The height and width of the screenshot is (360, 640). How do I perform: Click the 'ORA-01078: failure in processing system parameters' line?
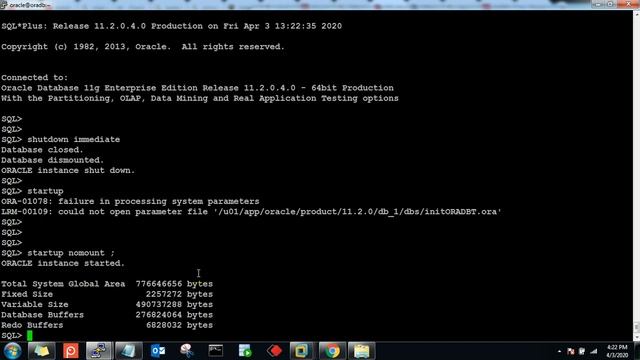pos(130,202)
